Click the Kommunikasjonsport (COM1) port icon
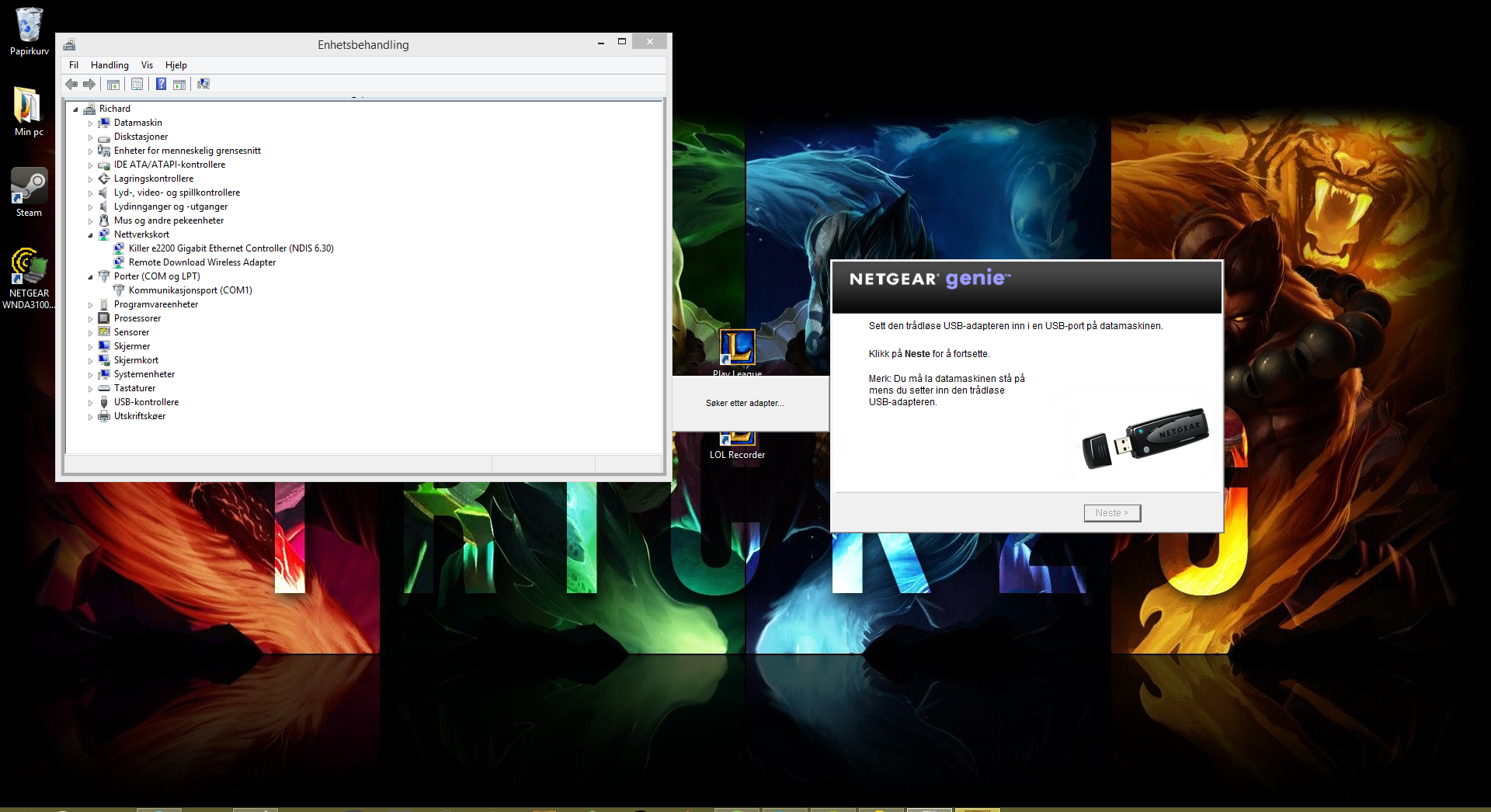Screen dimensions: 1491x812 click(x=119, y=290)
